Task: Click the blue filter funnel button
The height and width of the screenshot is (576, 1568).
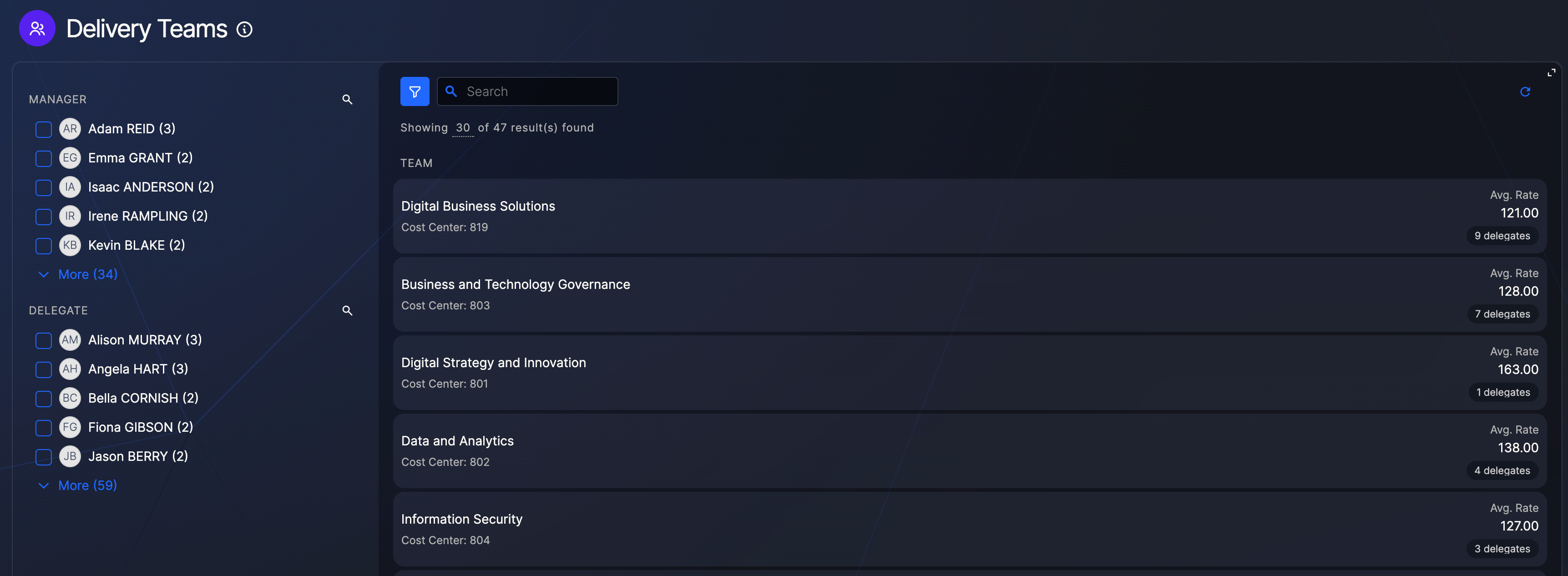Action: [x=415, y=91]
